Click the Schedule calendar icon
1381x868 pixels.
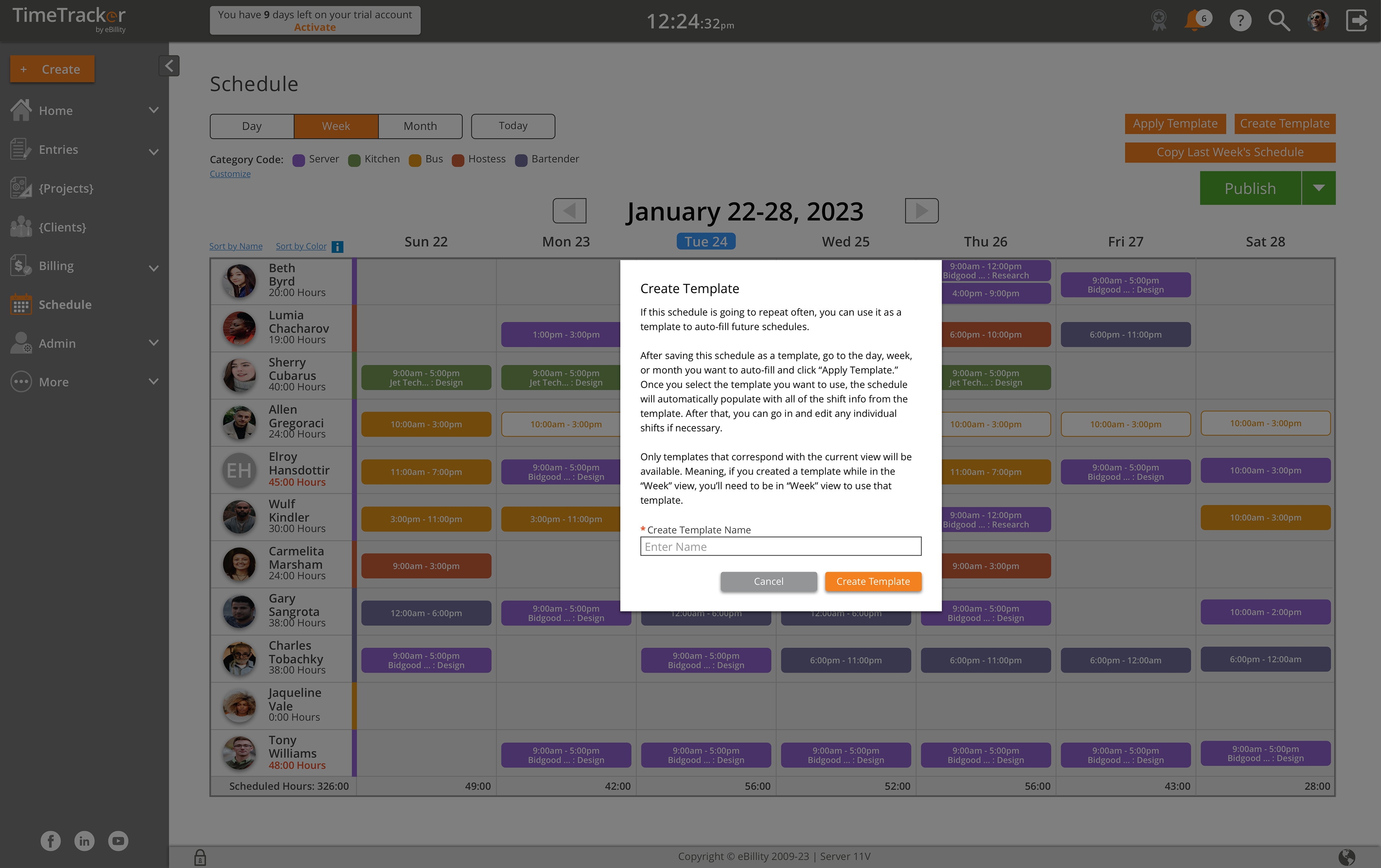point(20,305)
